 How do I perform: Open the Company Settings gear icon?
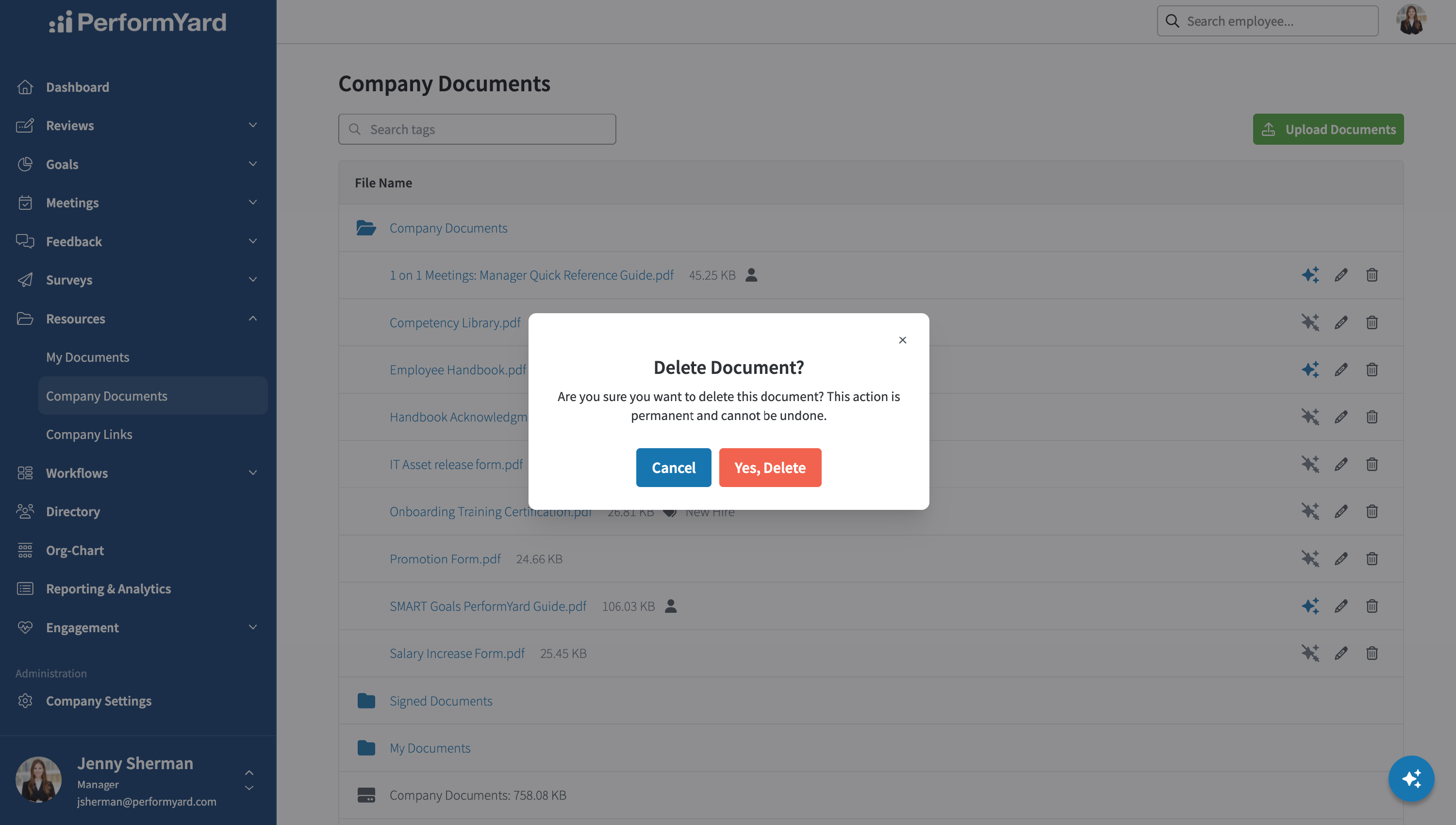click(25, 701)
